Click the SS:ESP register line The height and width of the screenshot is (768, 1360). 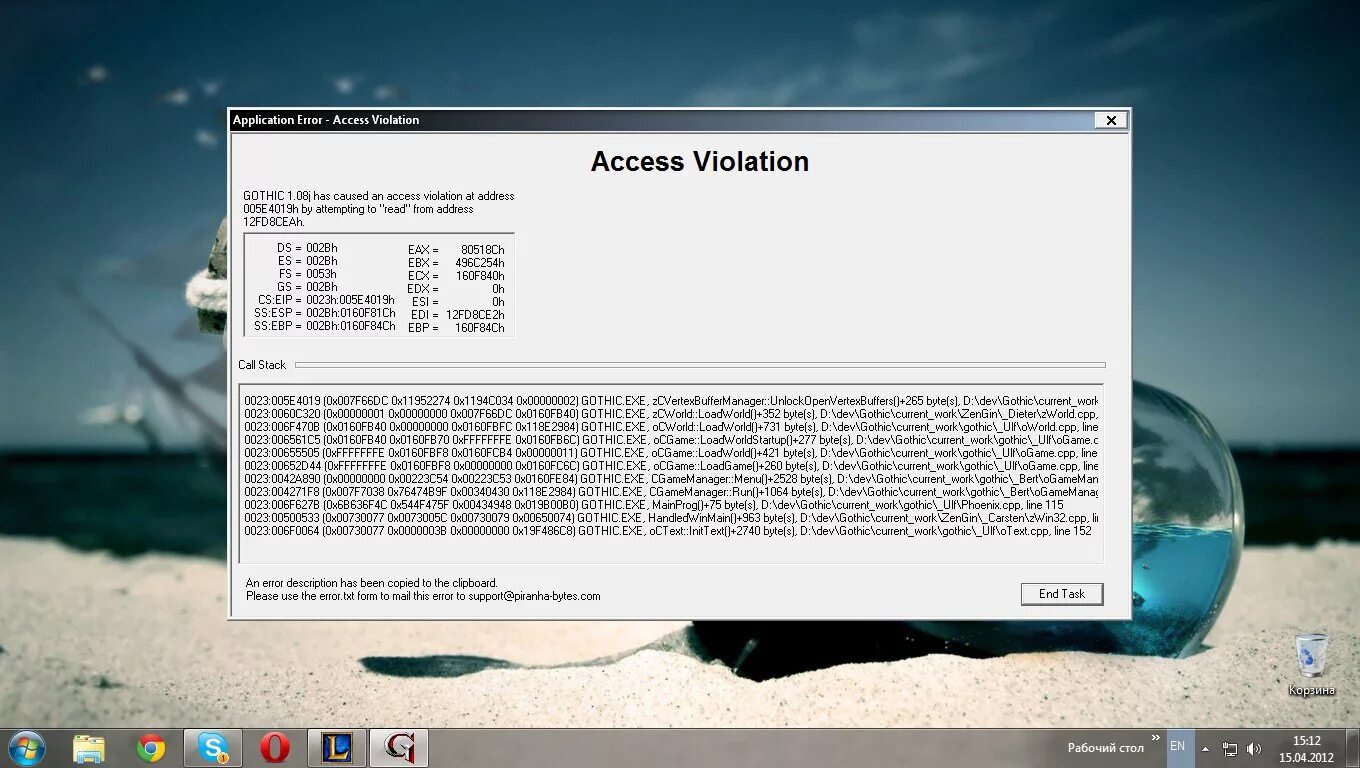point(325,313)
